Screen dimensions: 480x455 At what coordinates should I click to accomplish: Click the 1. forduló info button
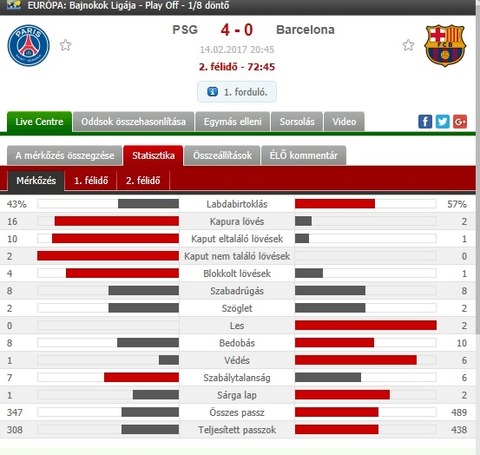point(237,92)
